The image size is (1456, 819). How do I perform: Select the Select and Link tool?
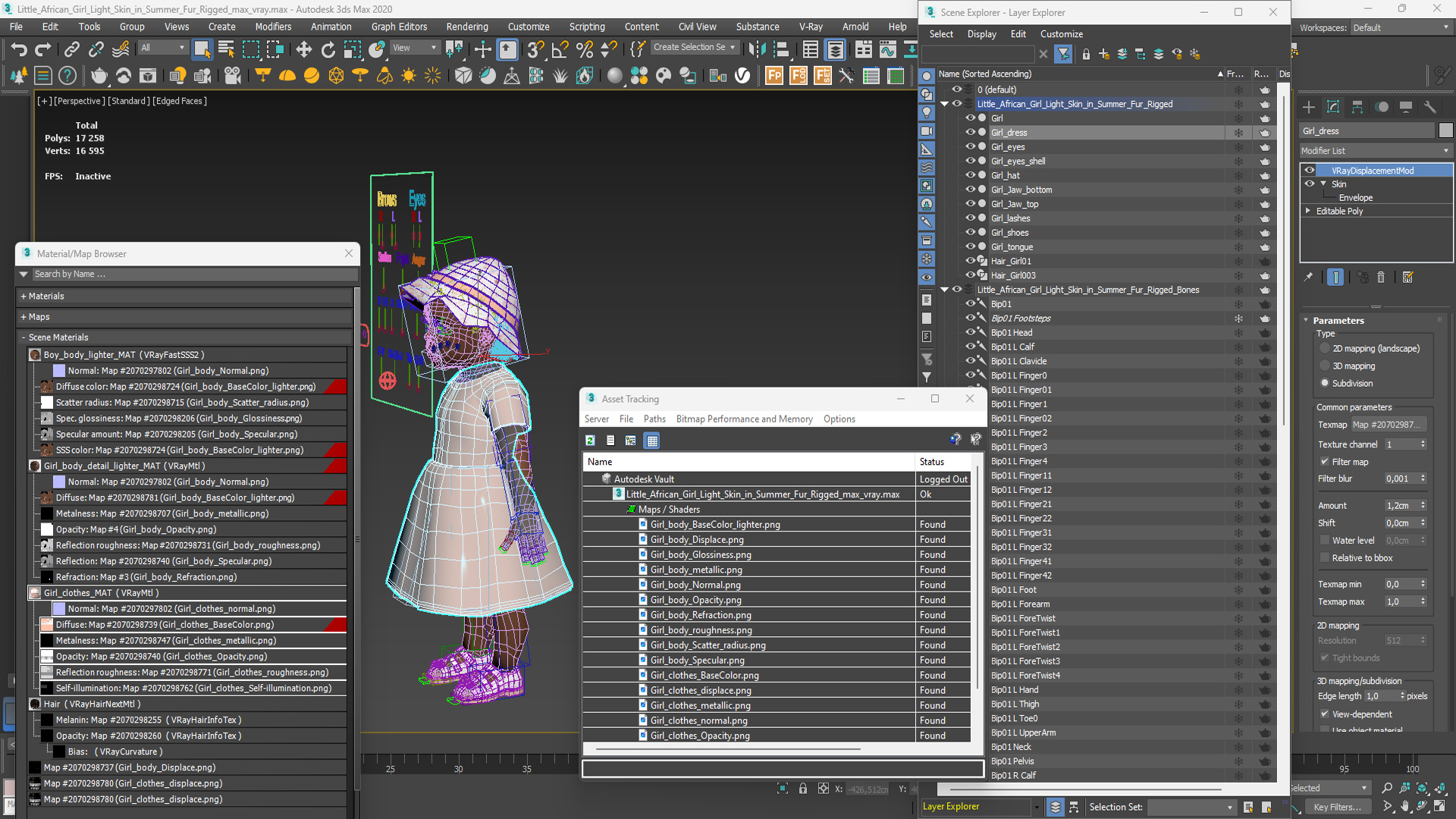coord(71,50)
